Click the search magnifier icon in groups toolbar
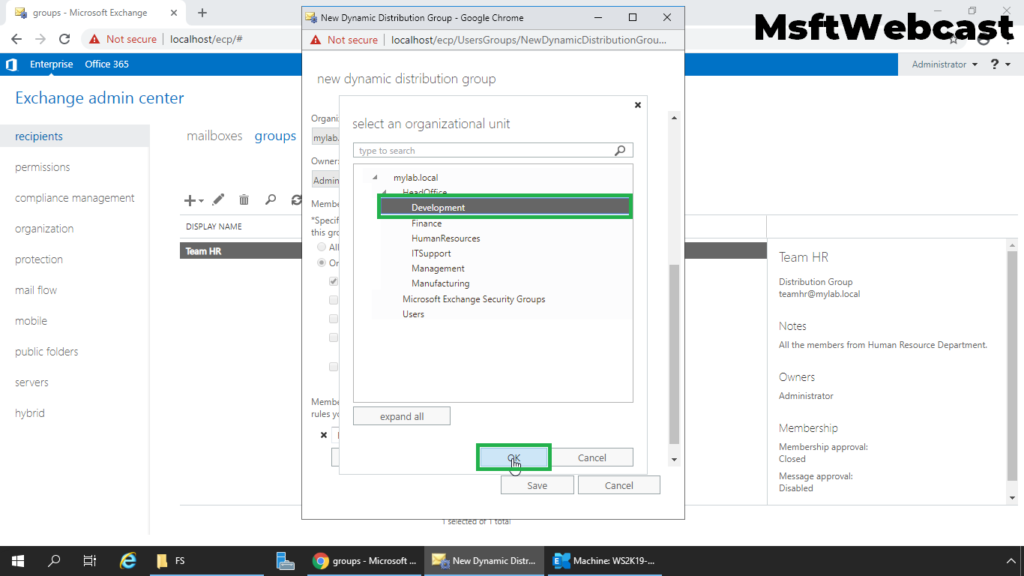1024x576 pixels. pos(270,200)
